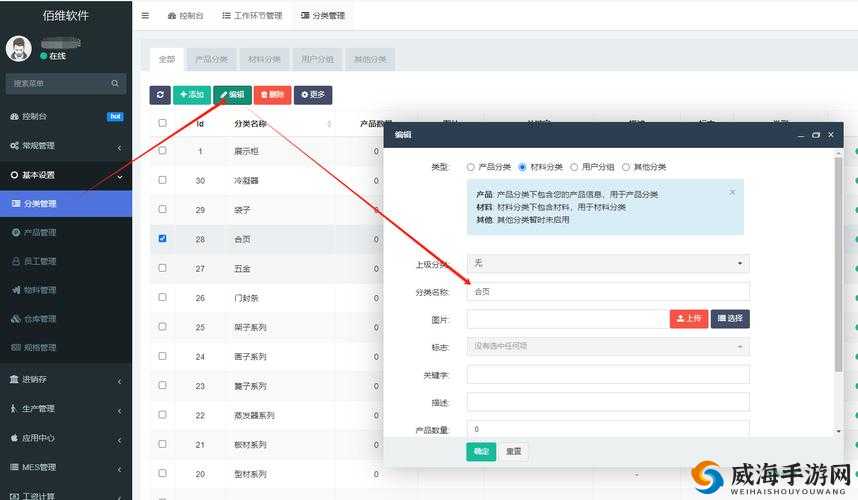
Task: Expand the 生产管理 sidebar group
Action: coord(66,409)
